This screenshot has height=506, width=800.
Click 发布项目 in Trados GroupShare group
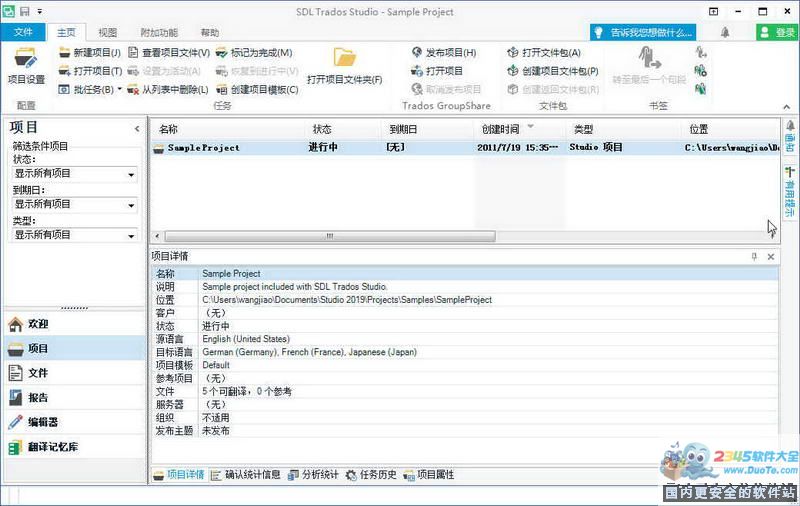[443, 52]
